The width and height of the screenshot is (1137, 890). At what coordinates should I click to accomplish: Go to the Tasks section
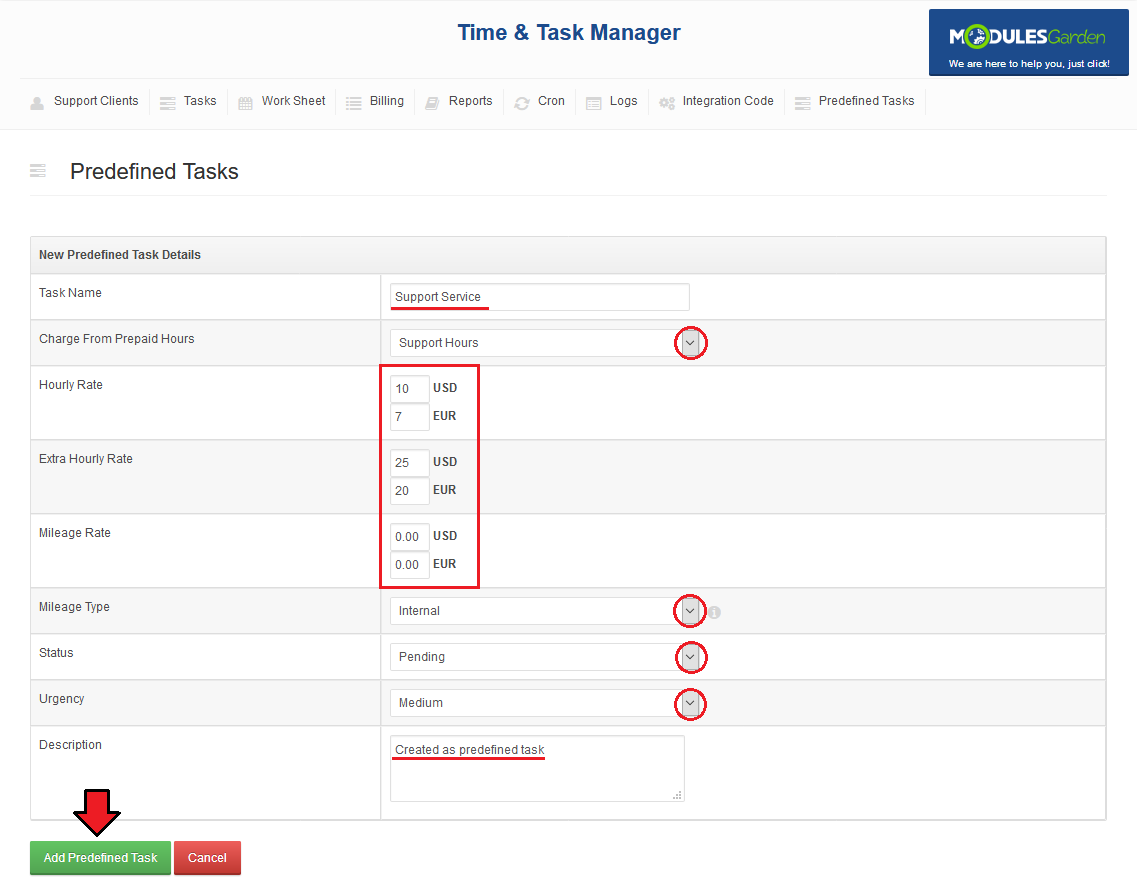(199, 101)
